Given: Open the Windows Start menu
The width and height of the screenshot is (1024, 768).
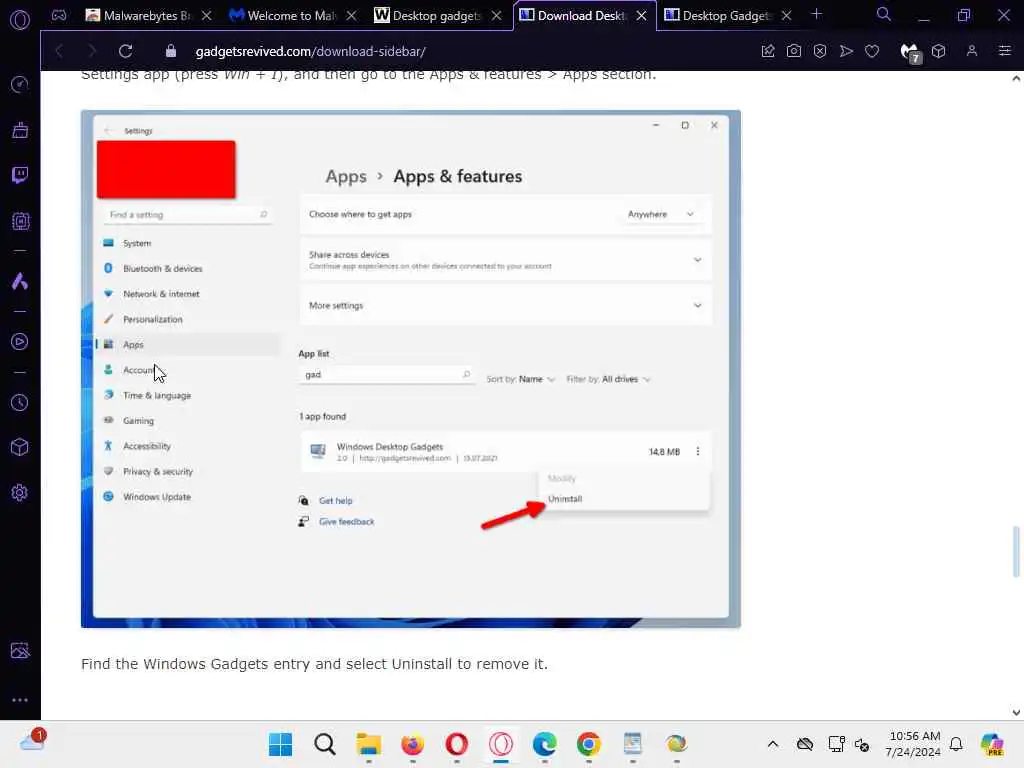Looking at the screenshot, I should 281,744.
